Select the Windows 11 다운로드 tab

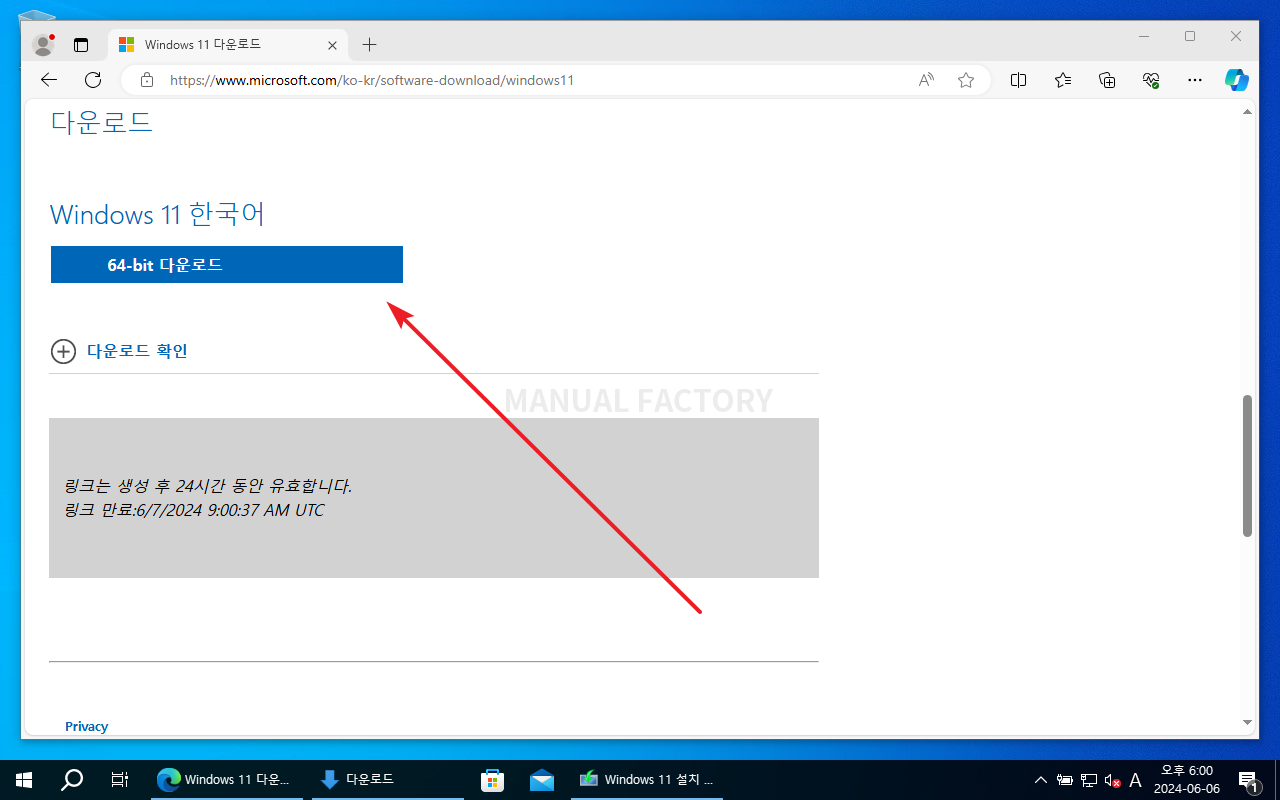pyautogui.click(x=227, y=45)
